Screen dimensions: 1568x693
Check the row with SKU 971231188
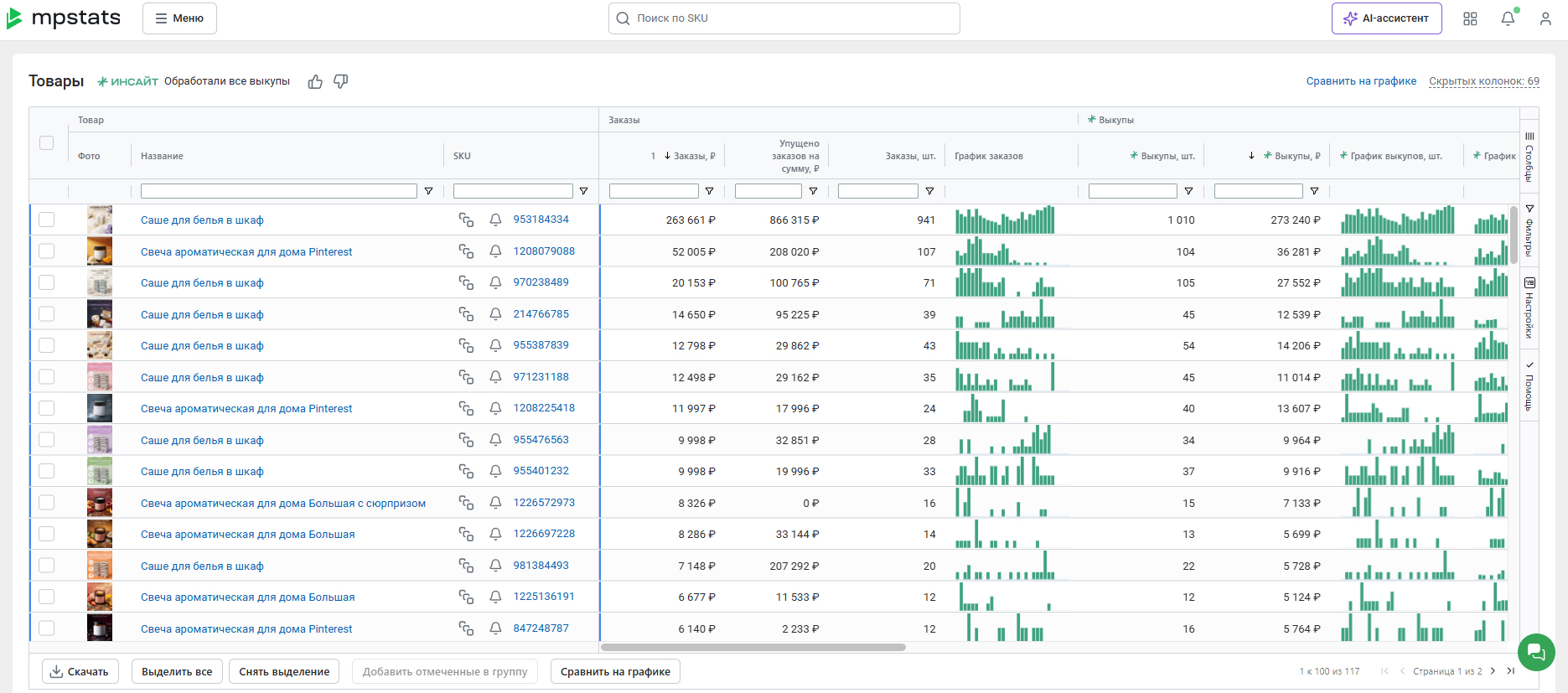coord(47,377)
